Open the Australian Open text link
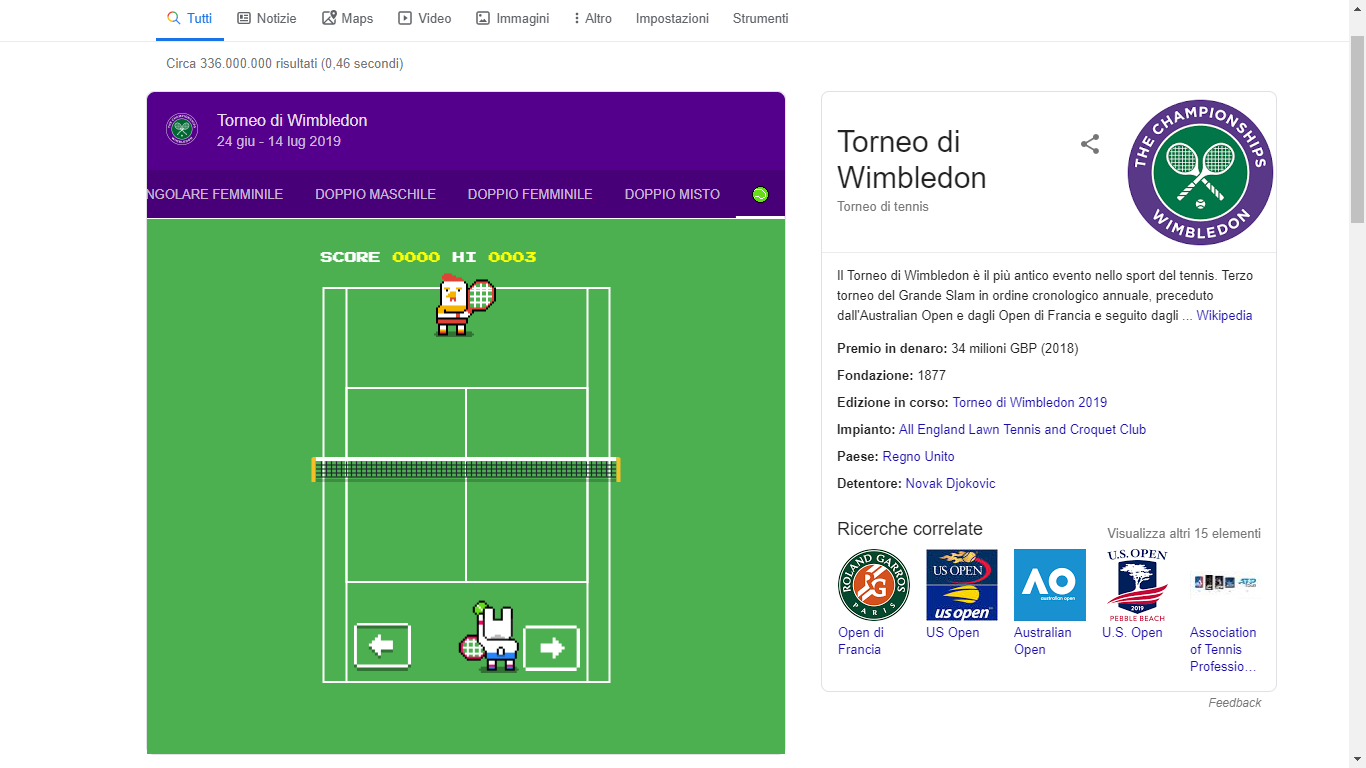Image resolution: width=1366 pixels, height=768 pixels. (x=1042, y=641)
